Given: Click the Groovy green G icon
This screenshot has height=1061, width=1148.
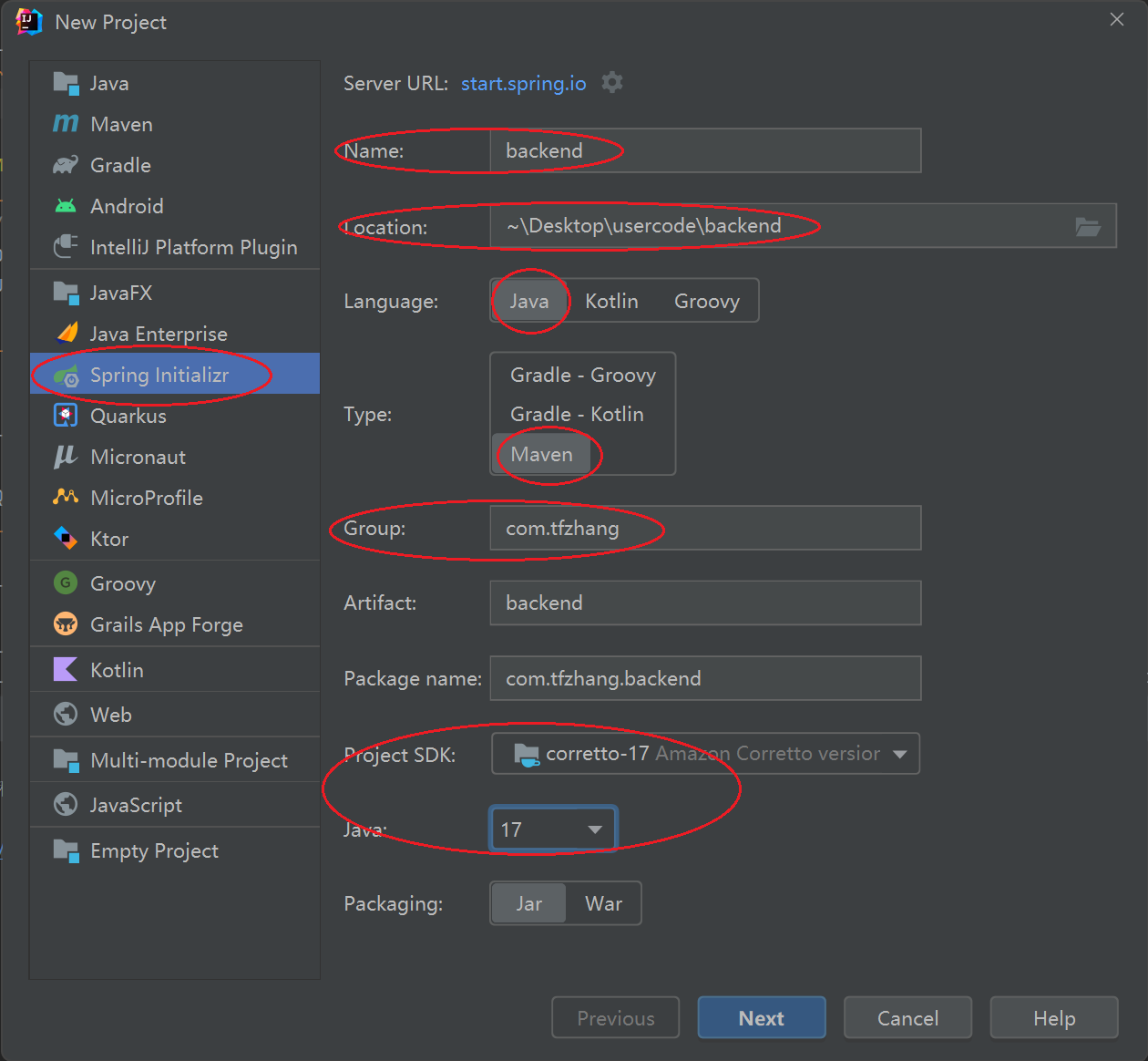Looking at the screenshot, I should tap(66, 582).
